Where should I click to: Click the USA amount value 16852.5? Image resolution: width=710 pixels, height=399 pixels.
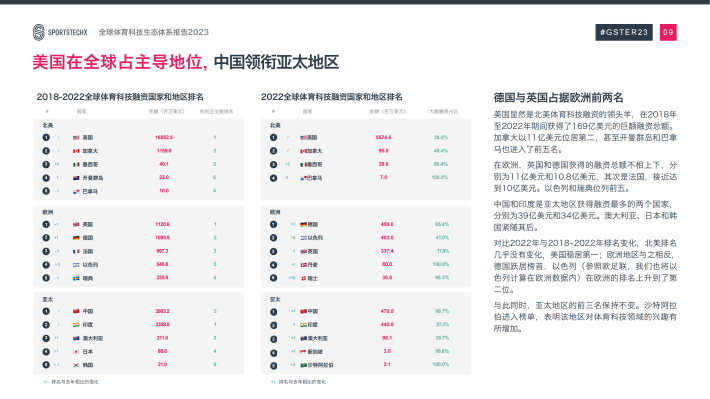coord(163,137)
